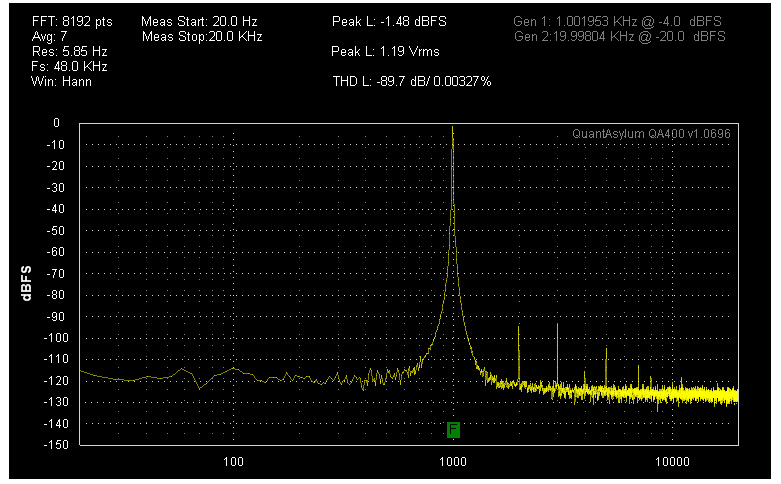
Task: Click the -50 axis label
Action: pos(56,231)
